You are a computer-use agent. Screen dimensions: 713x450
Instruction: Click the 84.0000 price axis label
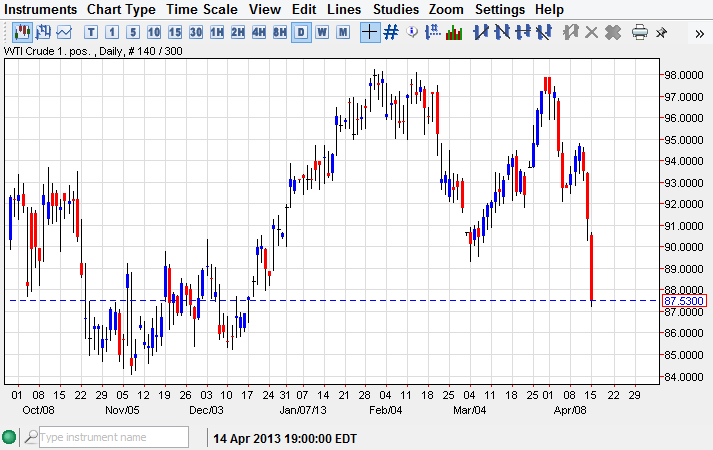[684, 377]
